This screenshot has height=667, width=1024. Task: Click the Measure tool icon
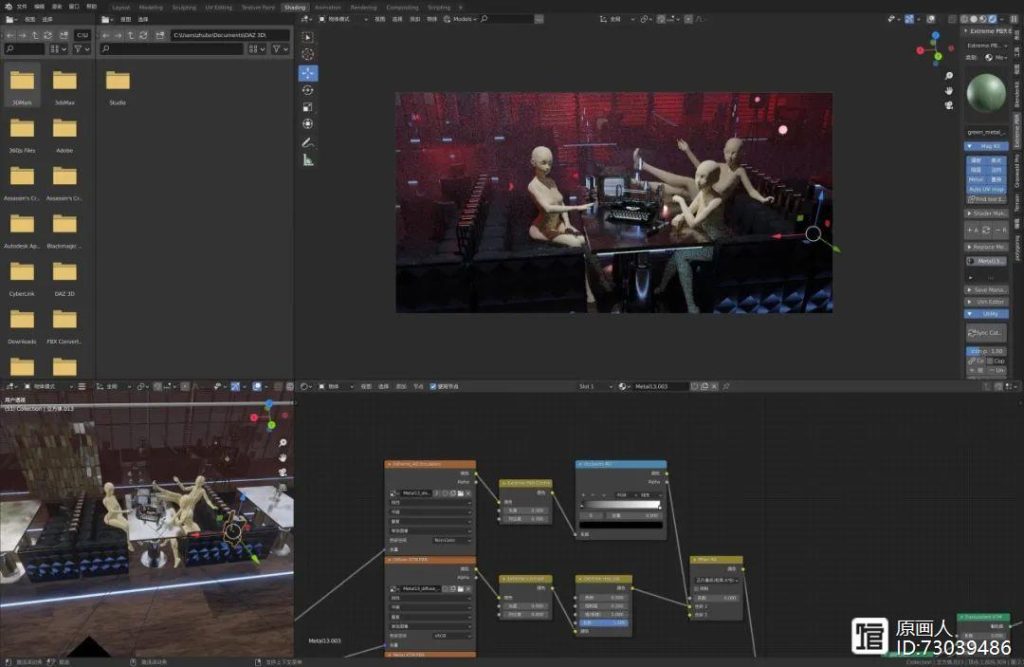coord(308,159)
